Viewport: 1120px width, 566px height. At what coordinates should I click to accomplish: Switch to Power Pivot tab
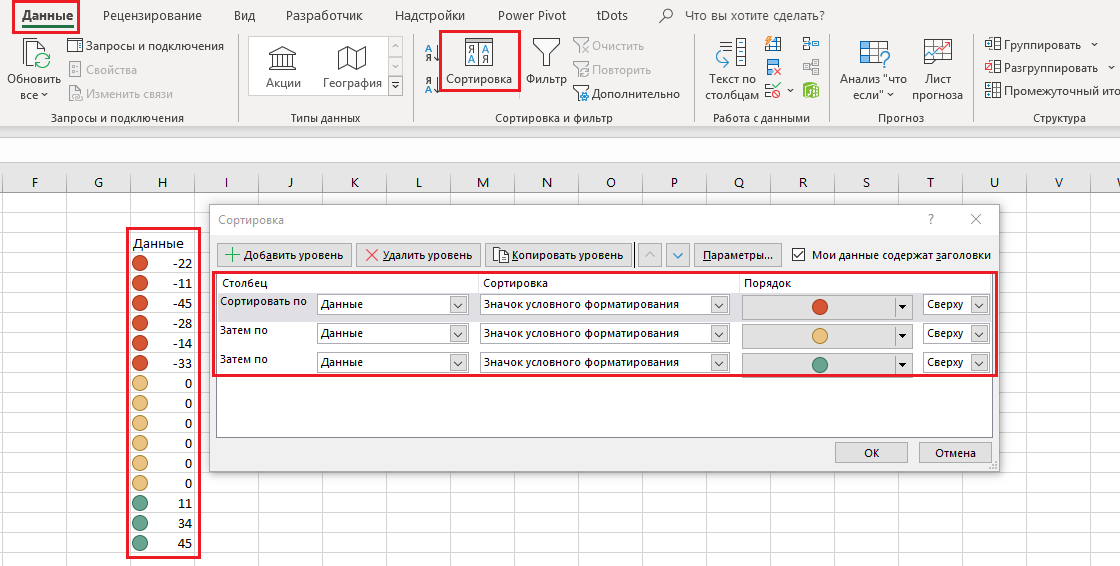point(532,15)
